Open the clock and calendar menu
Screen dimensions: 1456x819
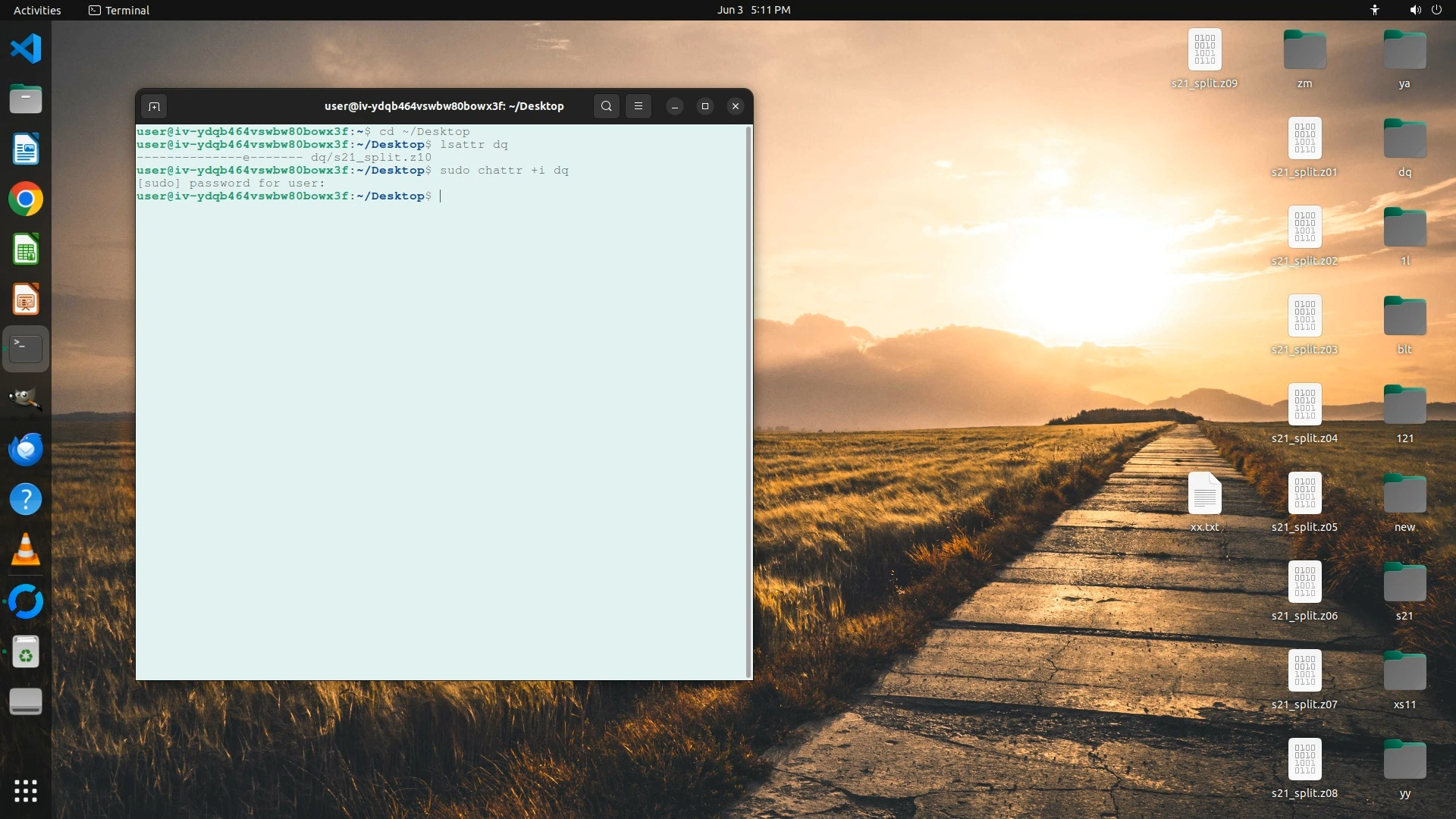753,10
